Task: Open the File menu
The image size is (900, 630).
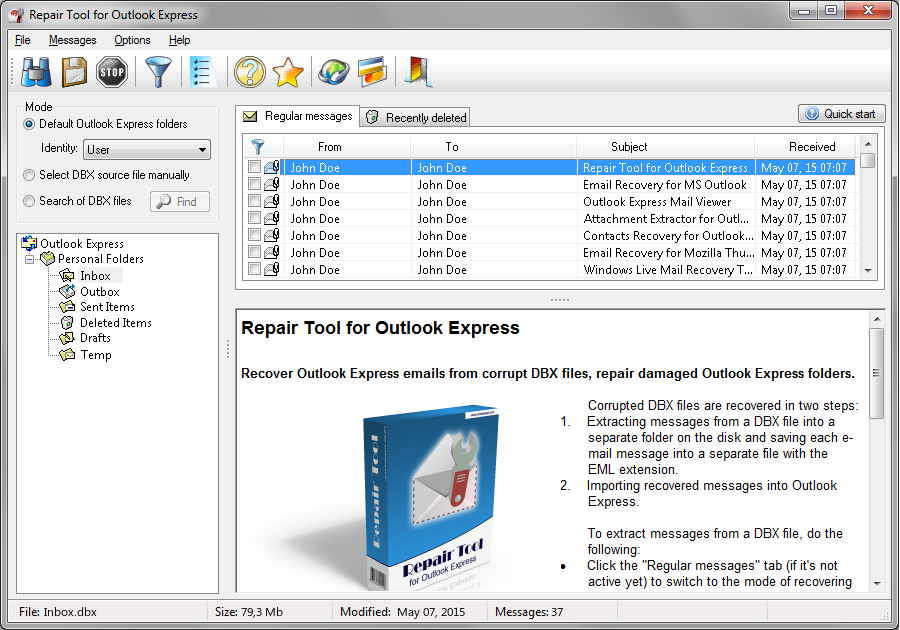Action: (x=22, y=40)
